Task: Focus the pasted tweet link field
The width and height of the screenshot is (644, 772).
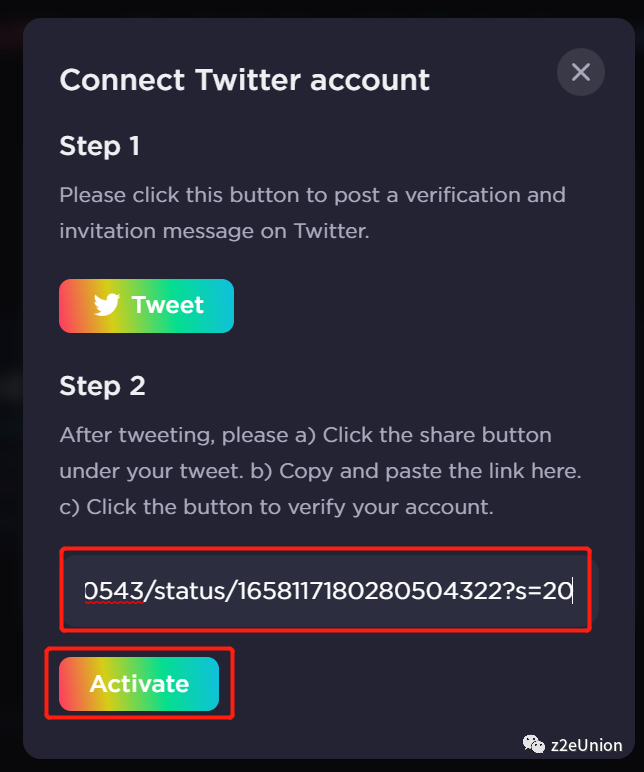Action: (326, 590)
